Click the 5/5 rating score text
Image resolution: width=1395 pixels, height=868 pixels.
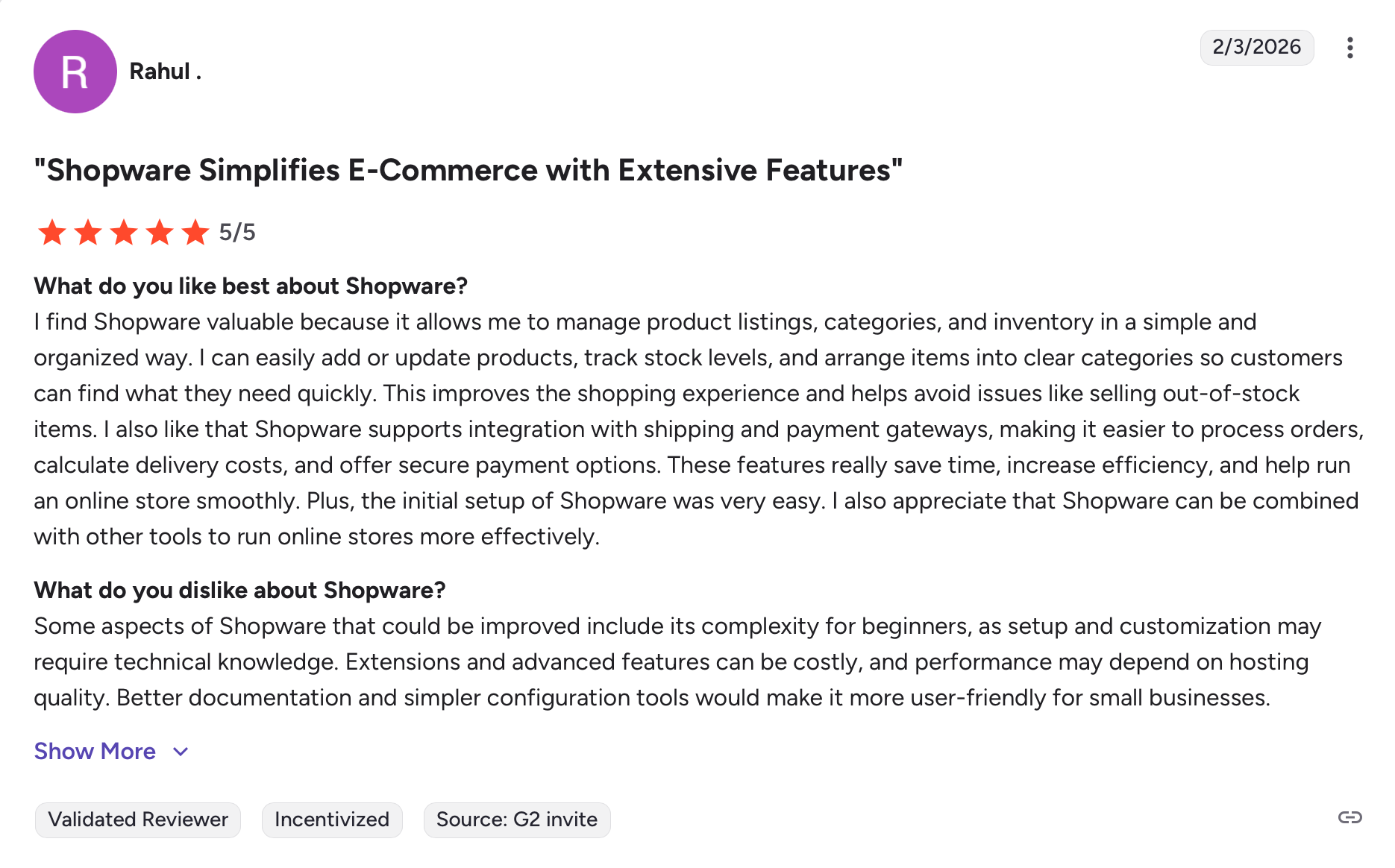[237, 233]
